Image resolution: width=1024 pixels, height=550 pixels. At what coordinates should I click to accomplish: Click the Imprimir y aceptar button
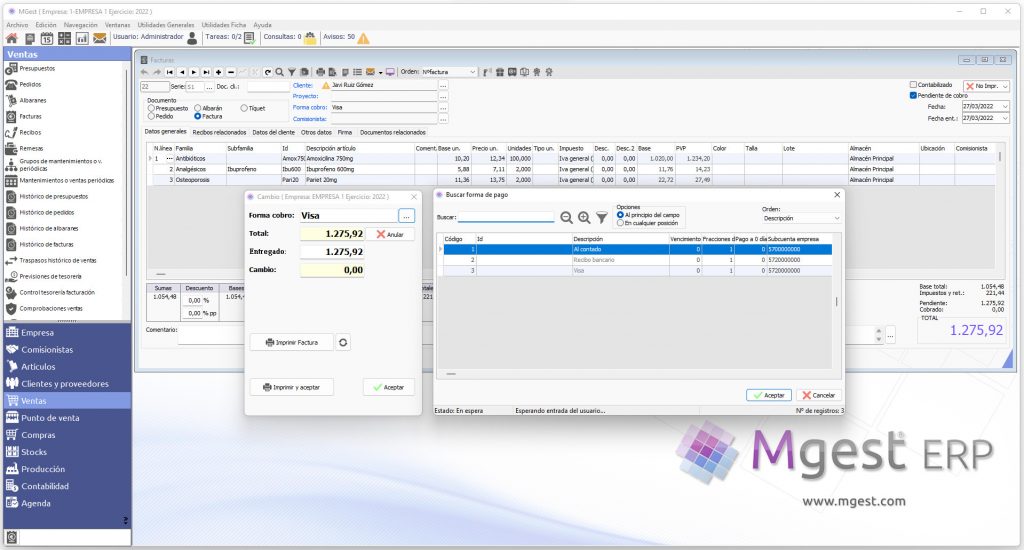[291, 387]
